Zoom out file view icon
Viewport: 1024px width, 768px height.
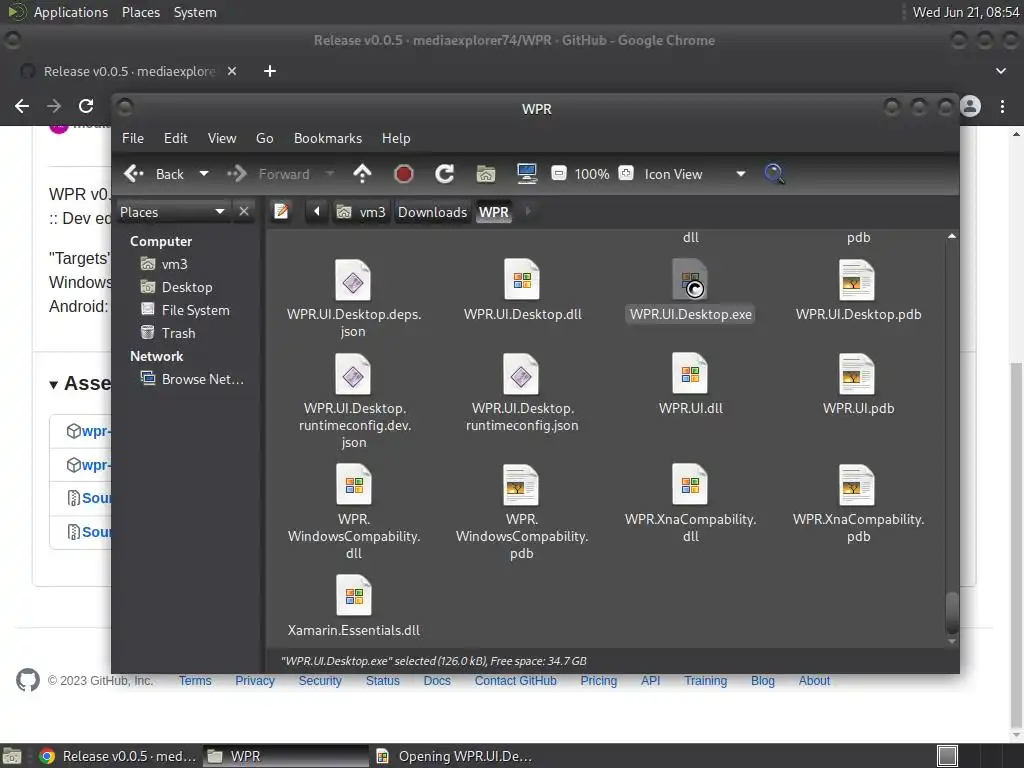[x=558, y=174]
